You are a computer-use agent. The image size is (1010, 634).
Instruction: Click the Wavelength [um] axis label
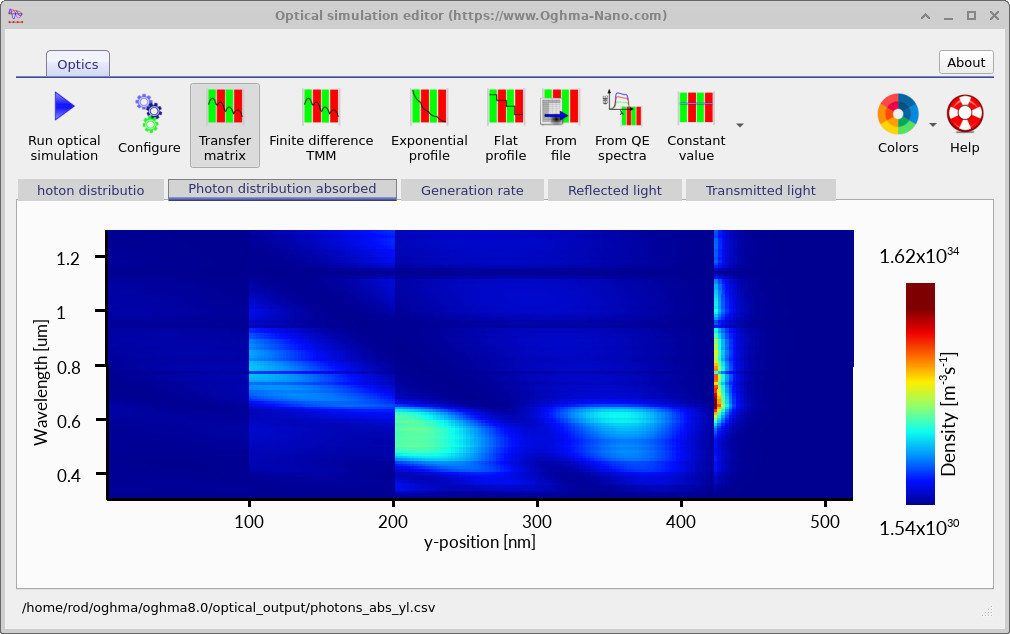click(x=41, y=382)
